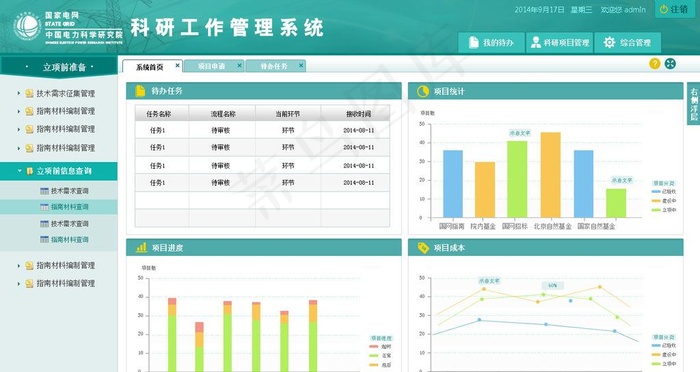The height and width of the screenshot is (372, 700).
Task: Sort by the 流程名称 column header
Action: (222, 113)
